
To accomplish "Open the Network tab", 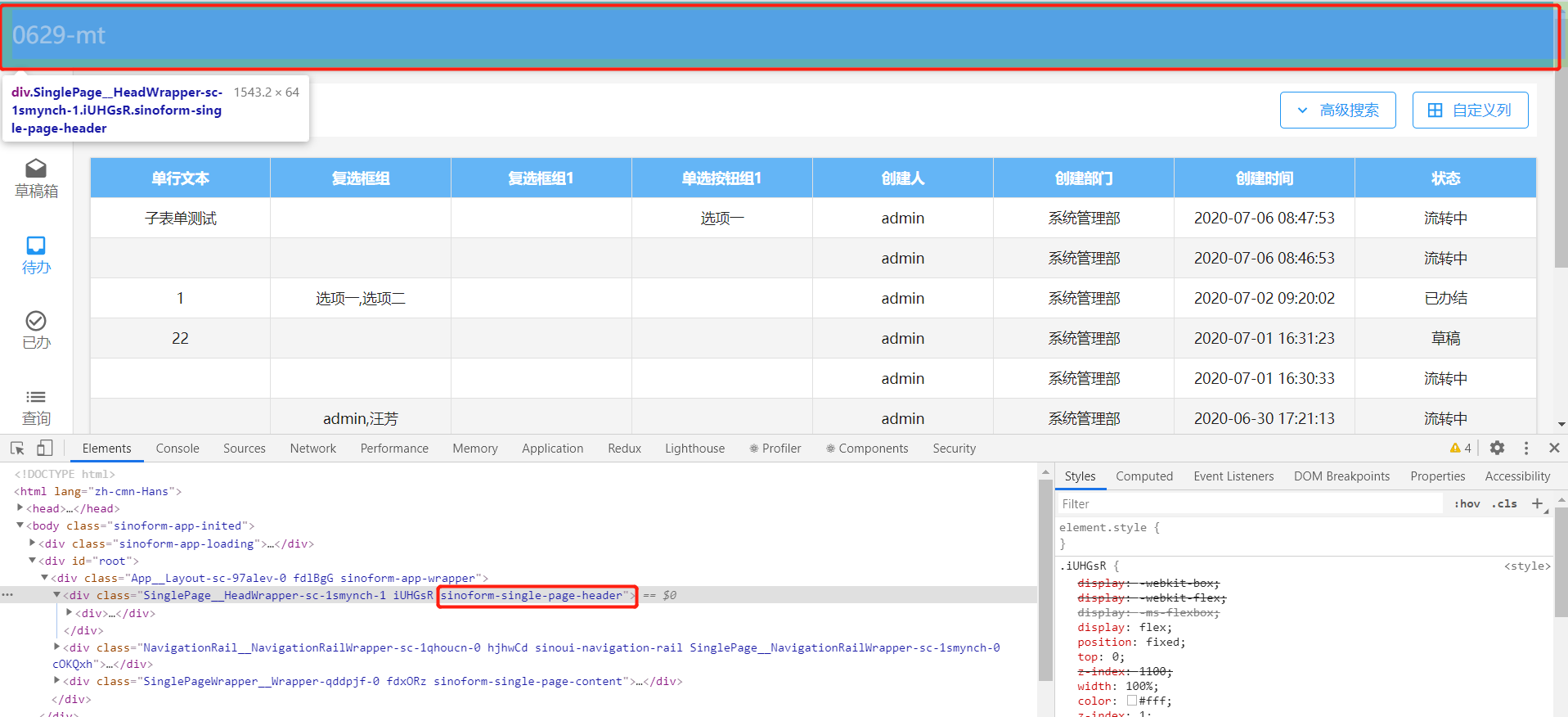I will (x=313, y=449).
